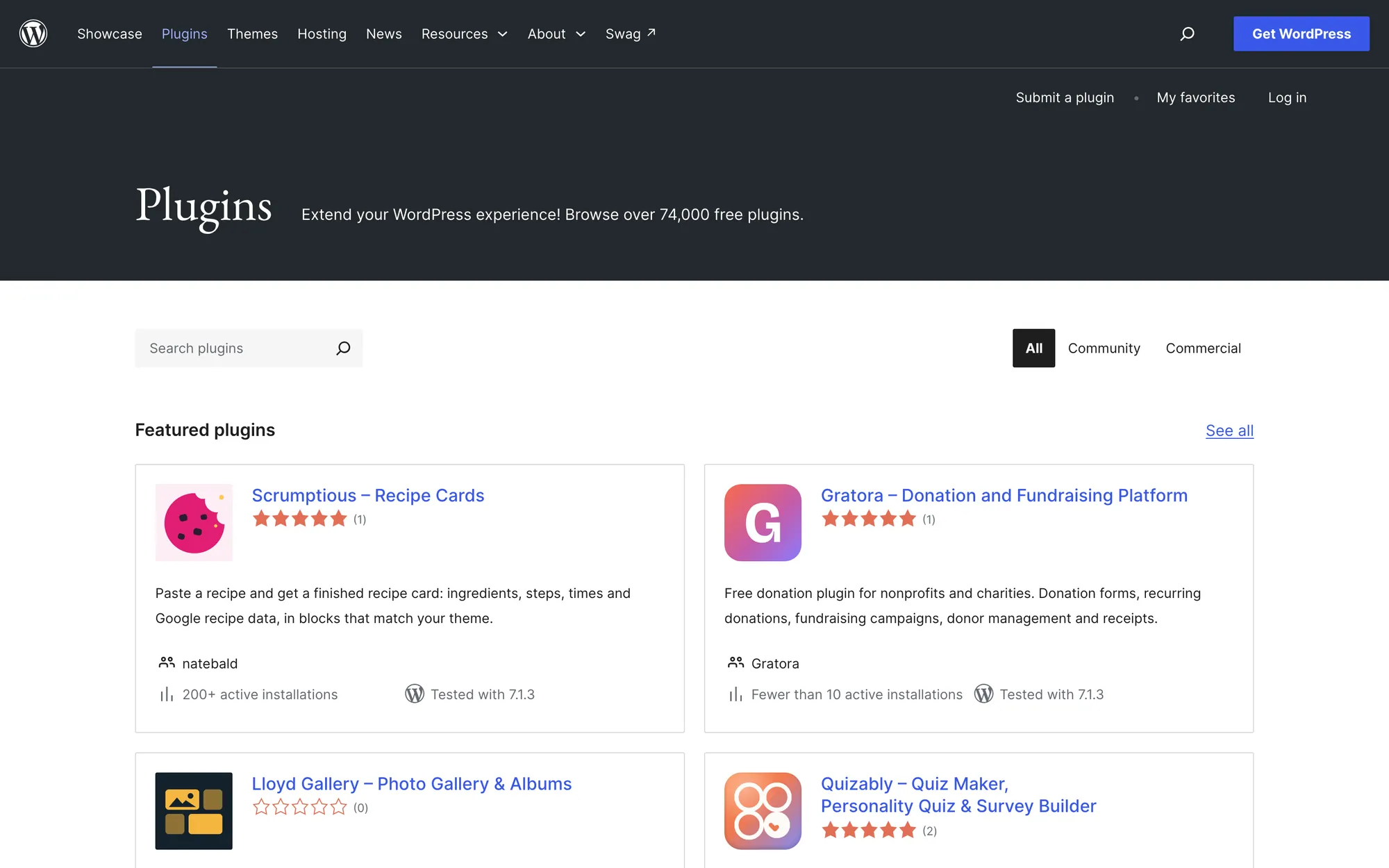Open Lloyd Gallery – Photo Gallery & Albums title
This screenshot has height=868, width=1389.
[411, 783]
